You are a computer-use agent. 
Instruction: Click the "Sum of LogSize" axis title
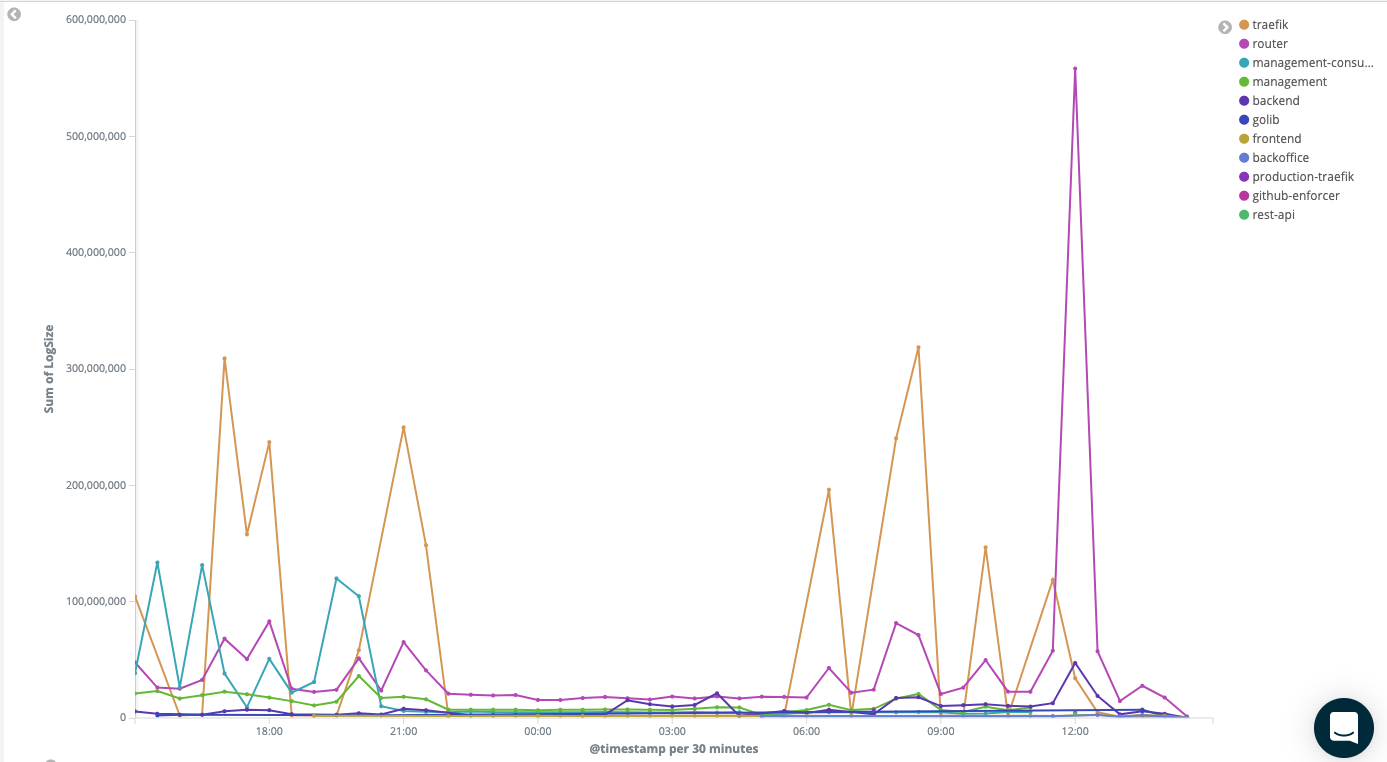[48, 368]
